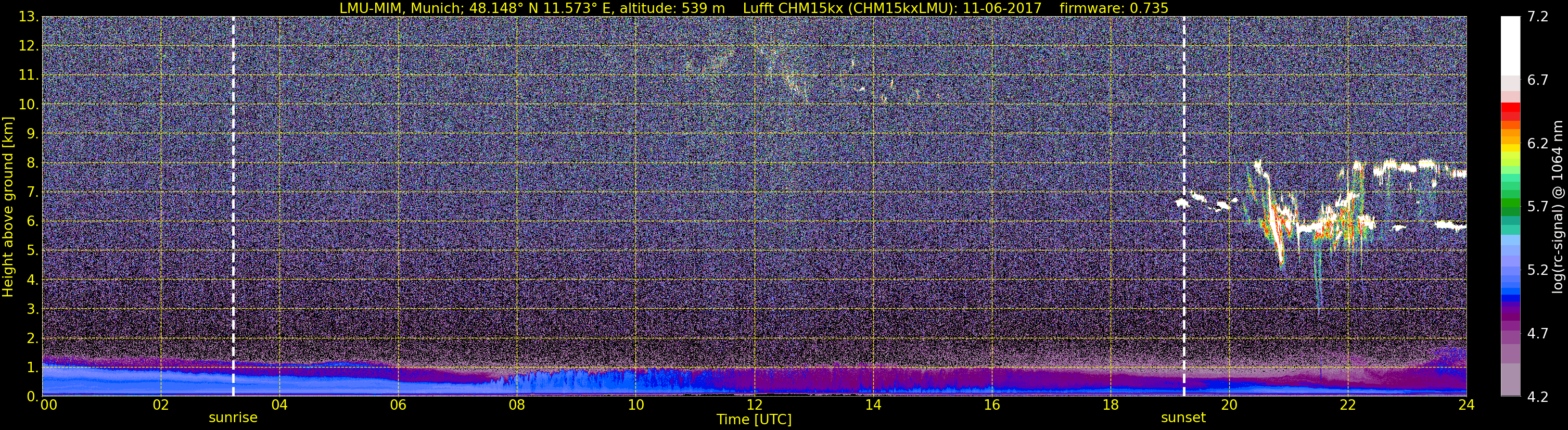Click the '3.' height tick label

pos(32,309)
